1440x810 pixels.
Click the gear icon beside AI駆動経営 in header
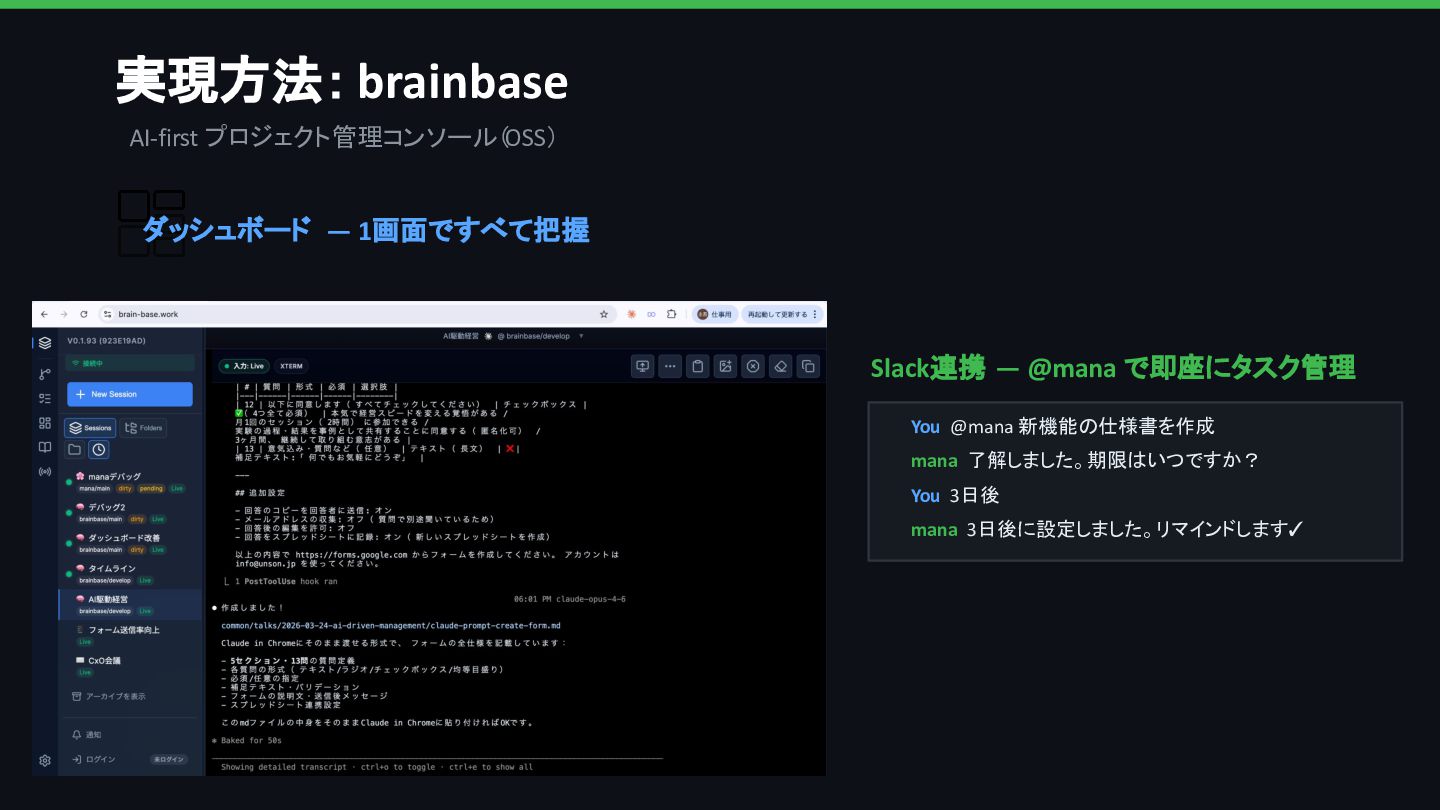pyautogui.click(x=488, y=336)
